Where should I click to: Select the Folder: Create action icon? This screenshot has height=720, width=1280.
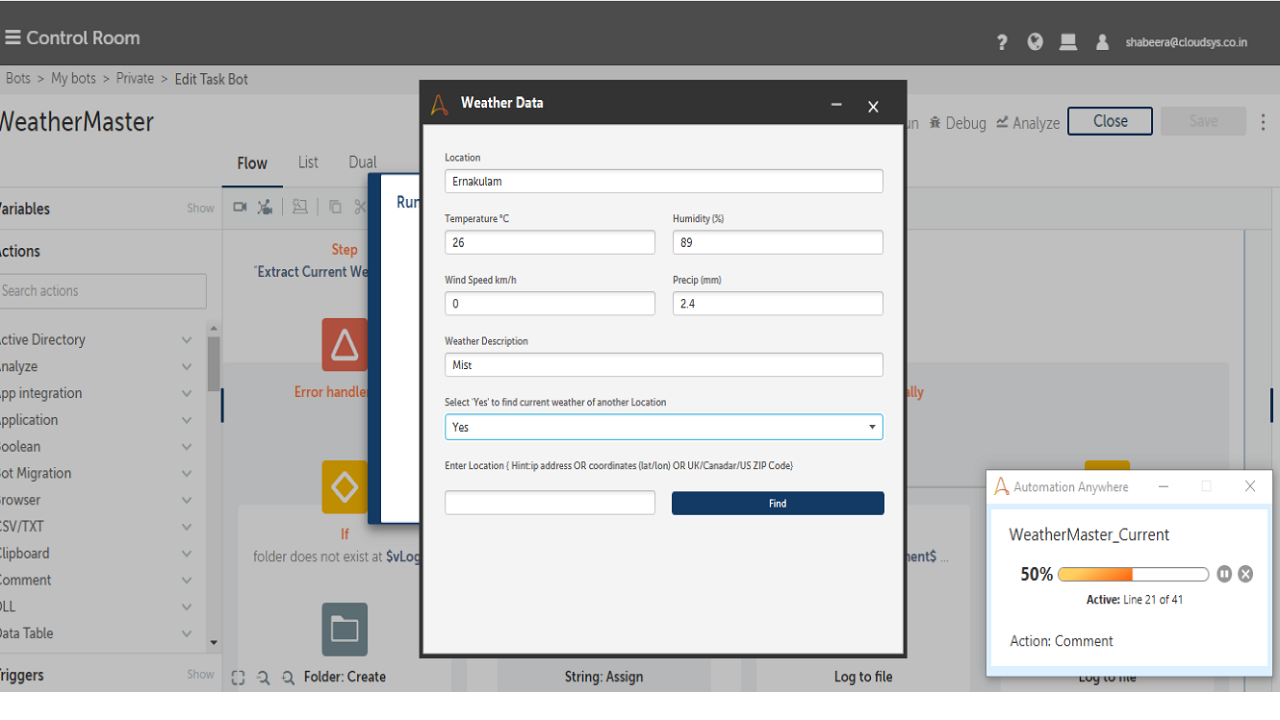pyautogui.click(x=344, y=629)
